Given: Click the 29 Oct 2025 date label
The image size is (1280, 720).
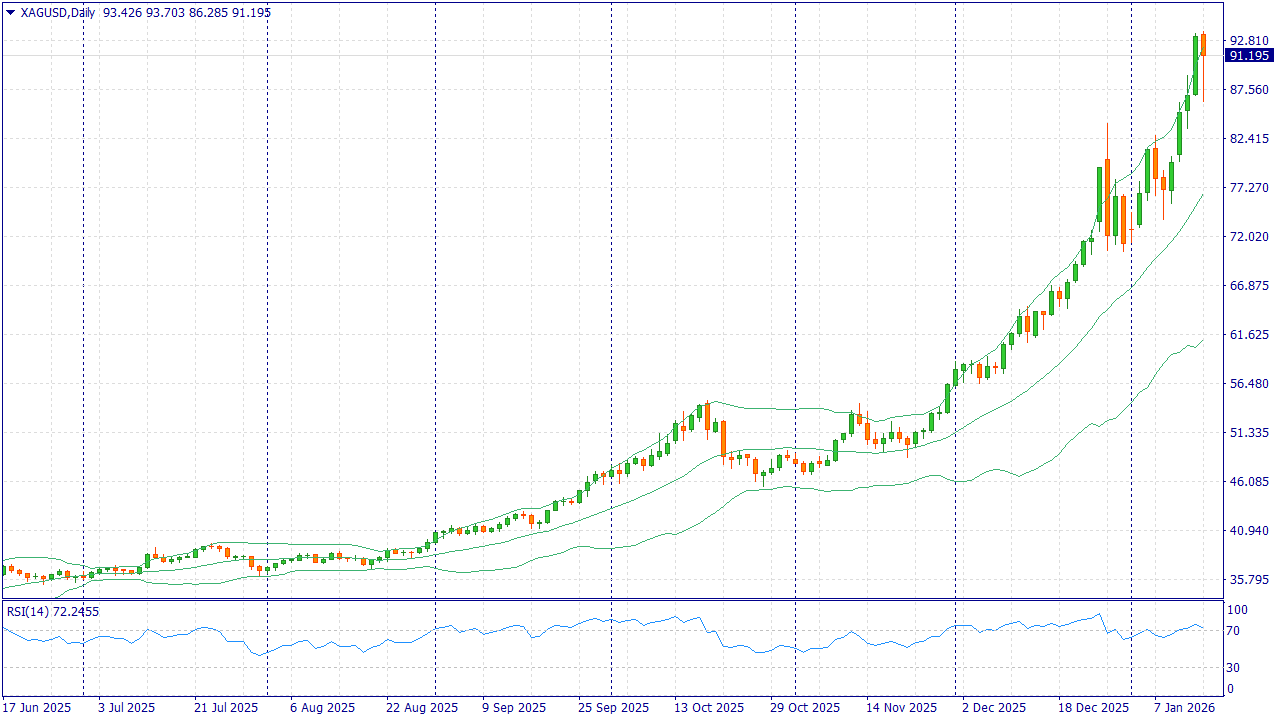Looking at the screenshot, I should click(805, 707).
